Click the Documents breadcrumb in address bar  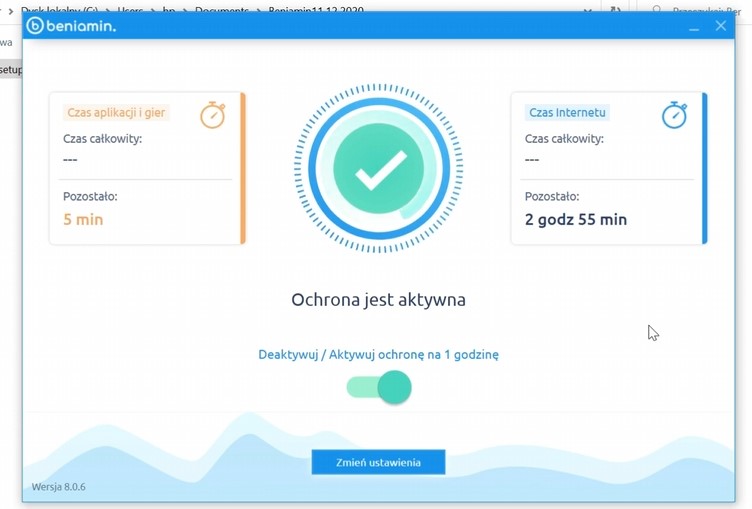(220, 10)
